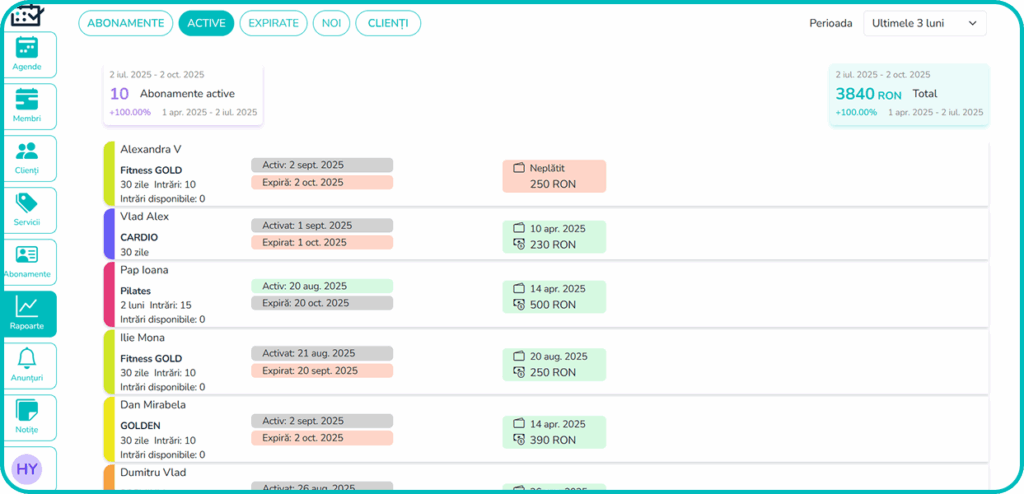Expand the Perioada dropdown Ultimele 3 luni
The width and height of the screenshot is (1024, 494).
pos(924,23)
